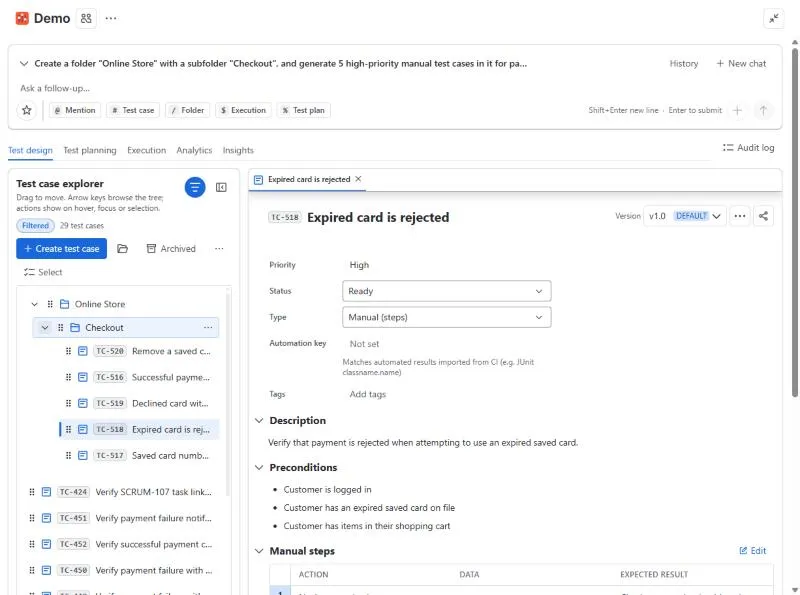Click the star favorite icon in chat box
The width and height of the screenshot is (800, 595).
point(27,110)
